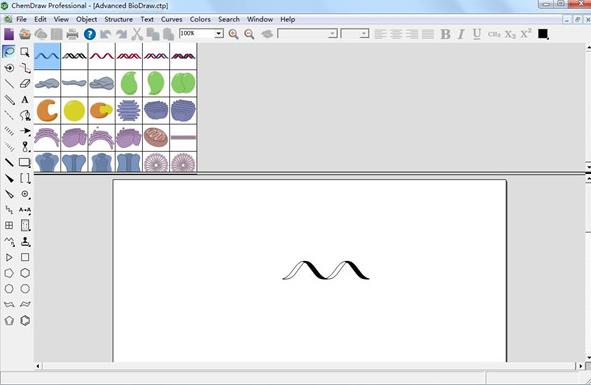Click the horizontal scrollbar left arrow
The image size is (591, 385).
pyautogui.click(x=38, y=366)
